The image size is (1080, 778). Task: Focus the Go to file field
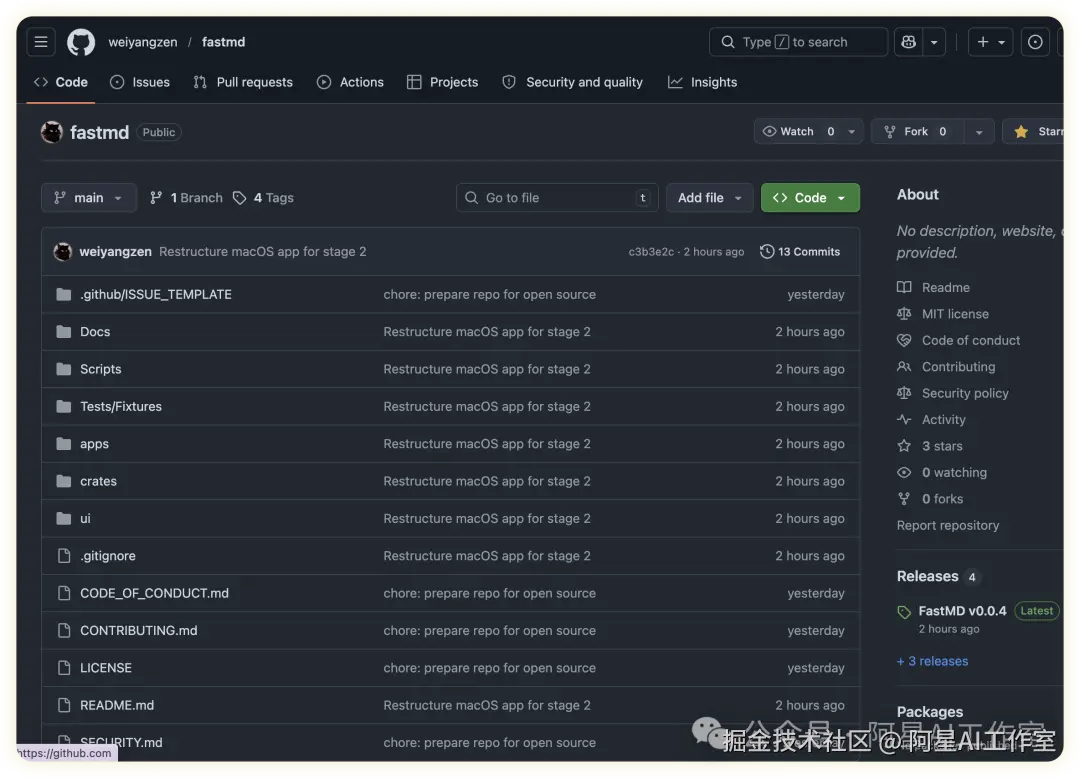tap(557, 198)
